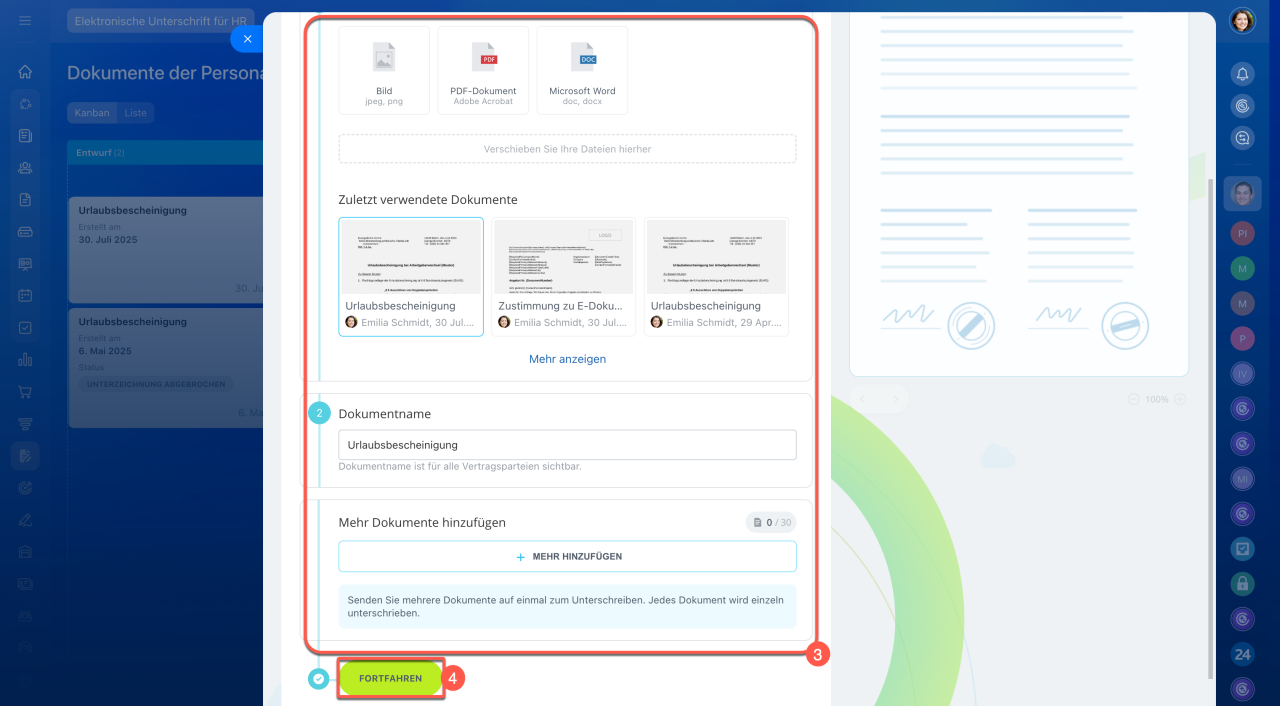Zoom in preview with plus icon

(1180, 399)
